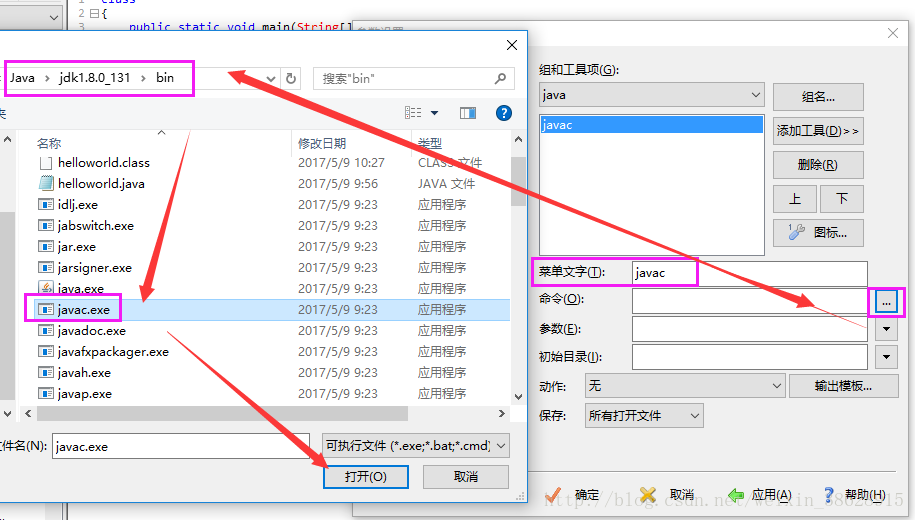The height and width of the screenshot is (520, 915).
Task: Click the javah.exe application icon
Action: click(46, 372)
